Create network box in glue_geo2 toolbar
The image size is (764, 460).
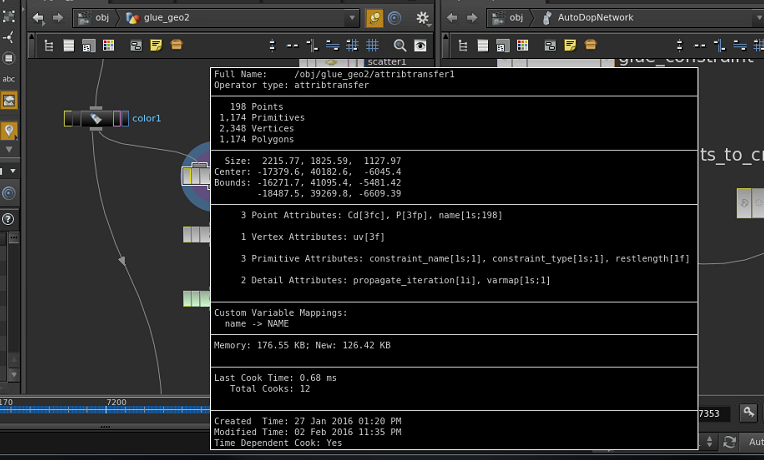point(136,46)
